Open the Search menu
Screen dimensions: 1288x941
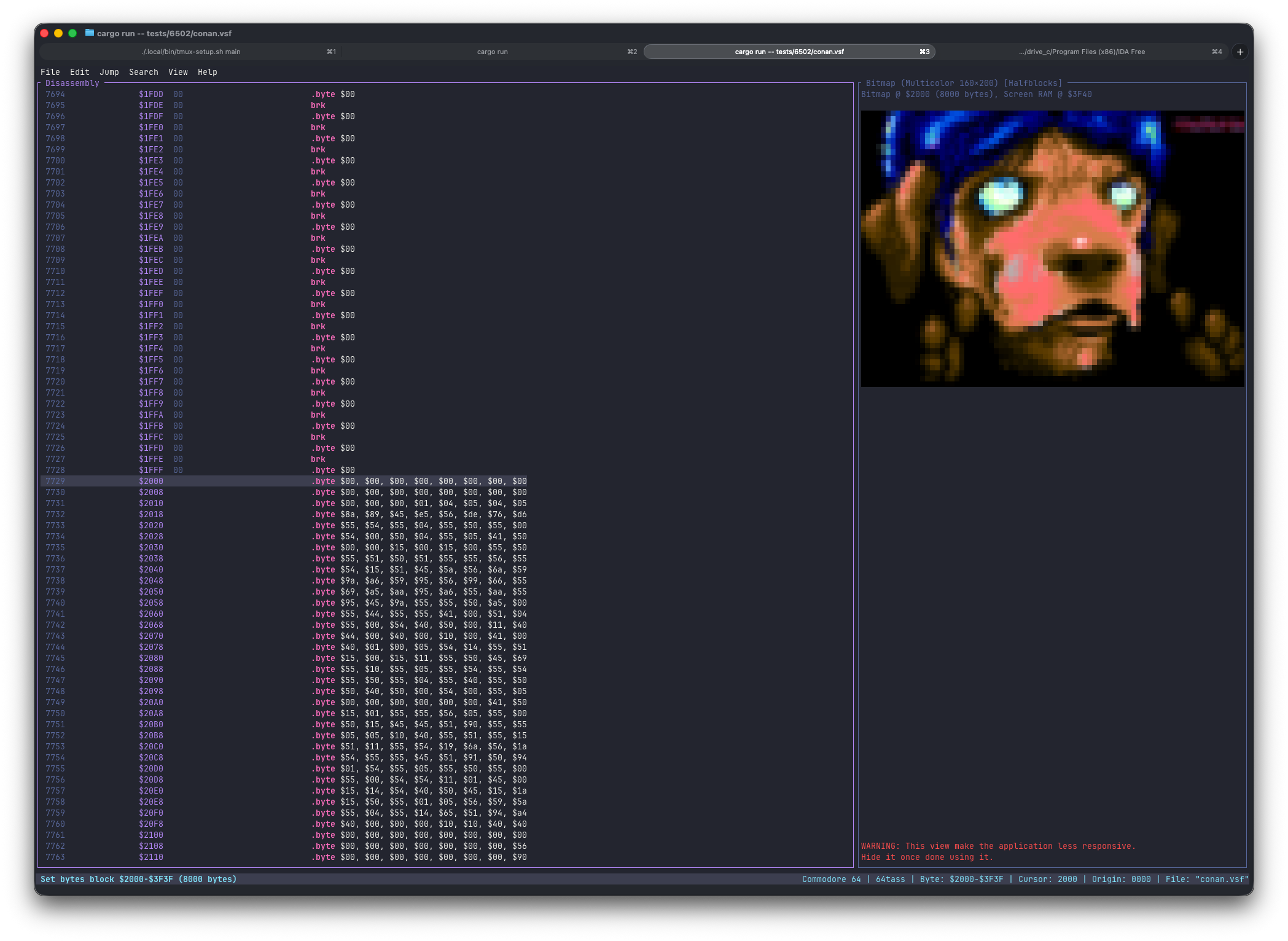[x=143, y=72]
